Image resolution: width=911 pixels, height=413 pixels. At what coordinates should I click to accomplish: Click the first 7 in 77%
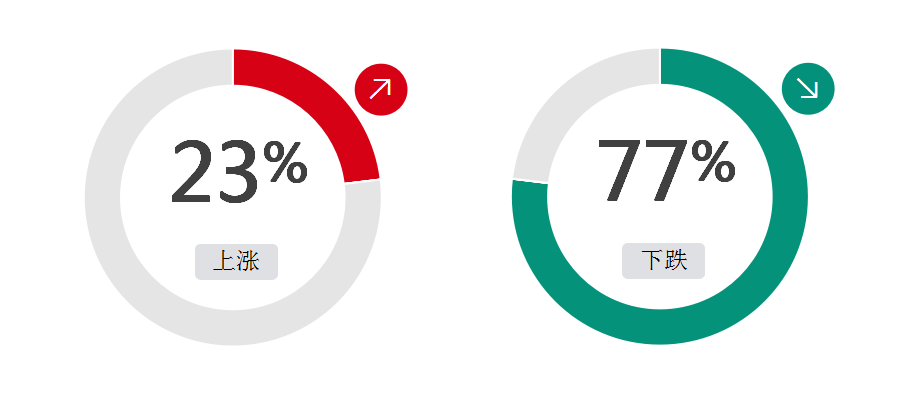point(619,170)
